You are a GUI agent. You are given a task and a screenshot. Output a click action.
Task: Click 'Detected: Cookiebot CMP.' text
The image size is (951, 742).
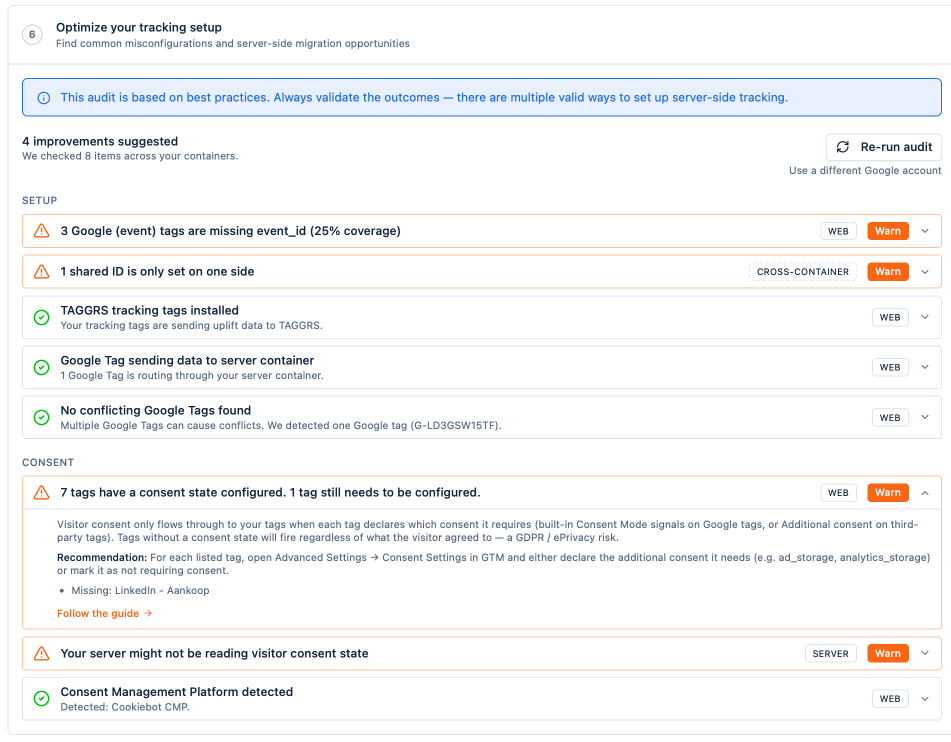125,707
